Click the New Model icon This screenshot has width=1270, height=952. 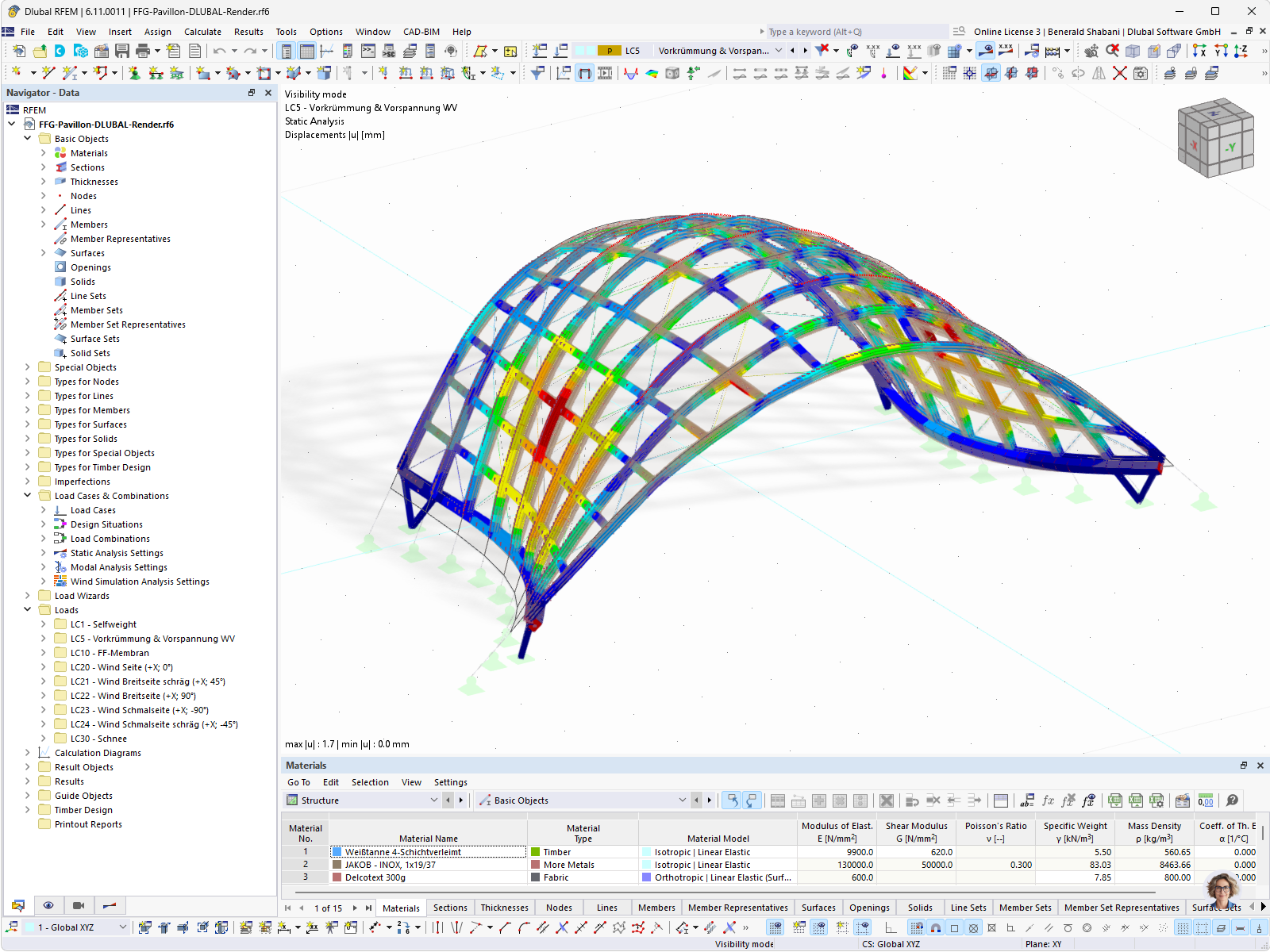19,51
